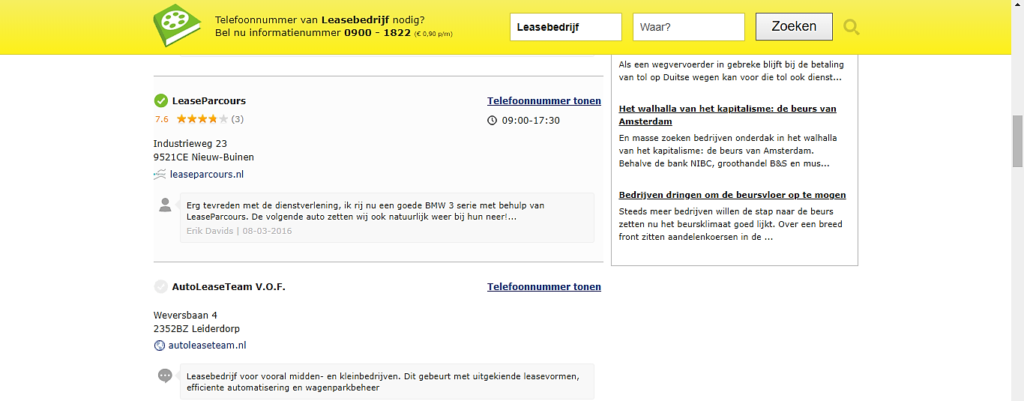Click the magnifying glass search icon

(x=852, y=27)
